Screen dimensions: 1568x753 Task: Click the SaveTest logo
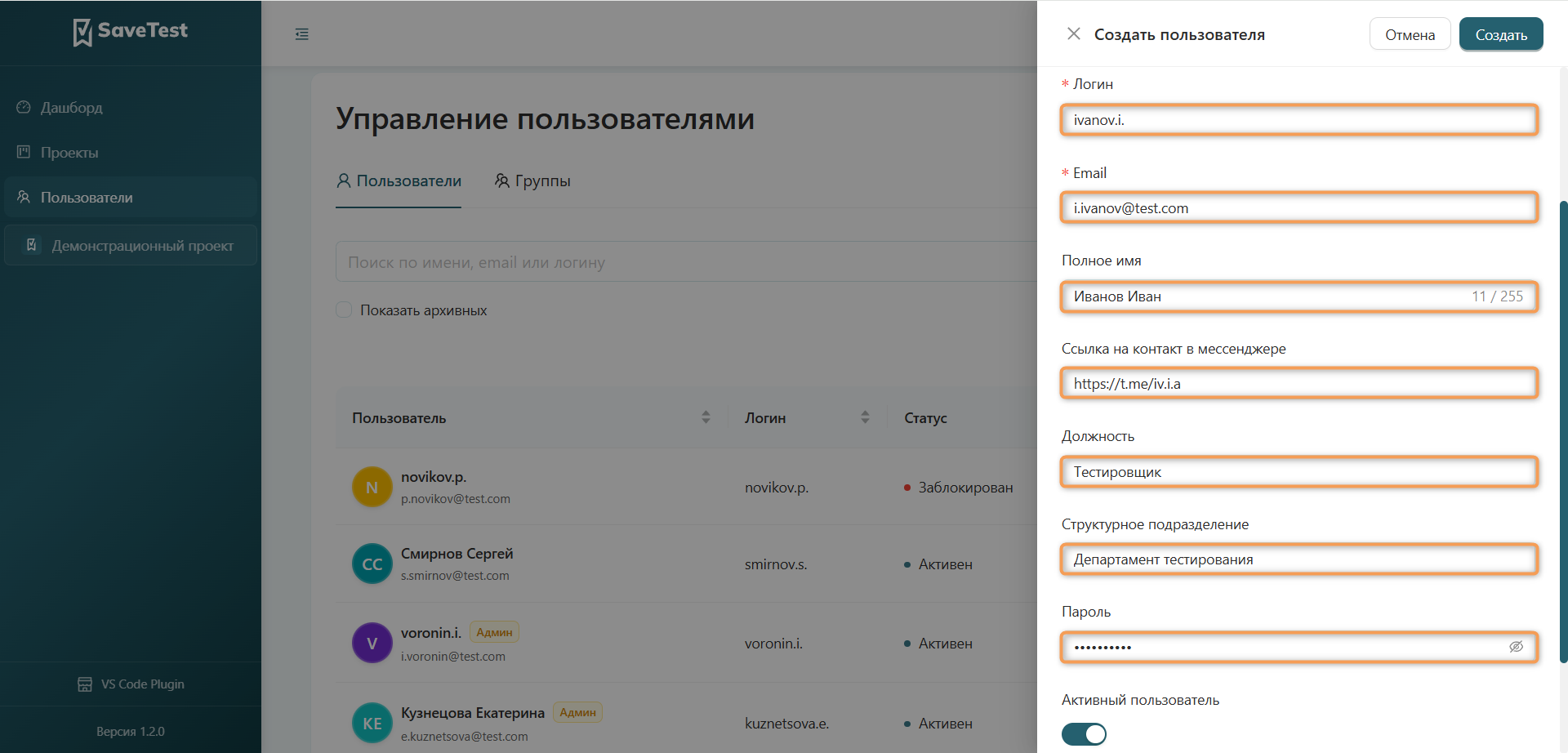(130, 31)
